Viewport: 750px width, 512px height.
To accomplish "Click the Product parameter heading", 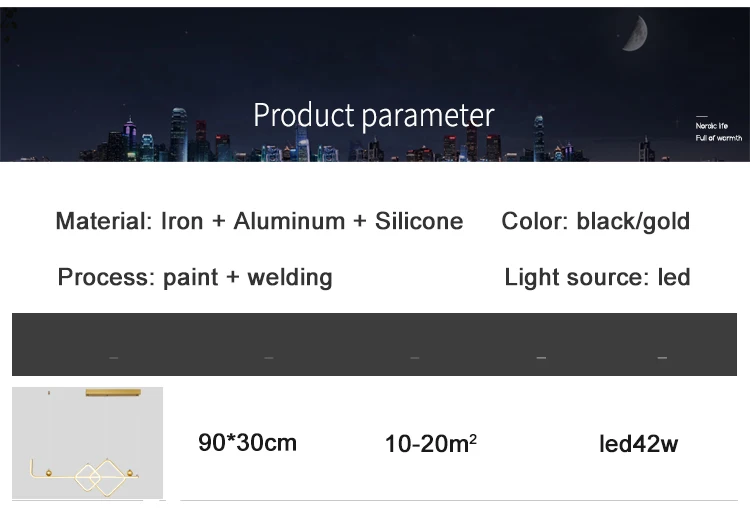I will [374, 115].
